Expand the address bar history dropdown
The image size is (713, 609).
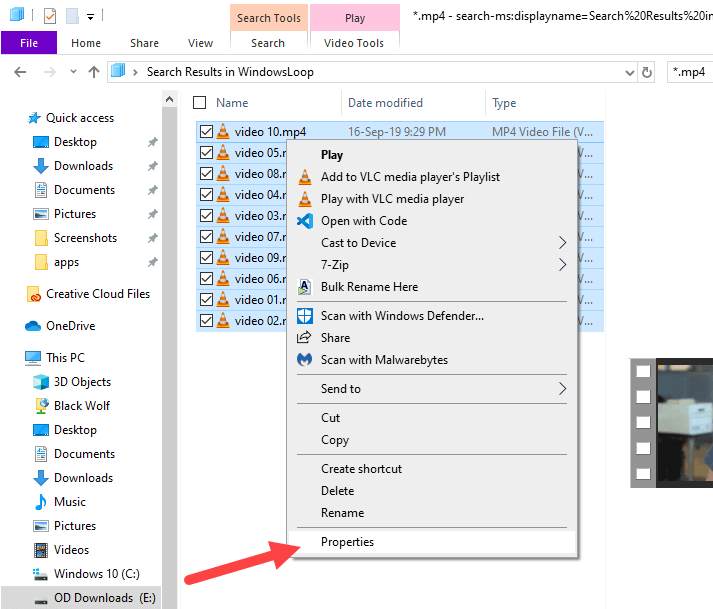[630, 72]
